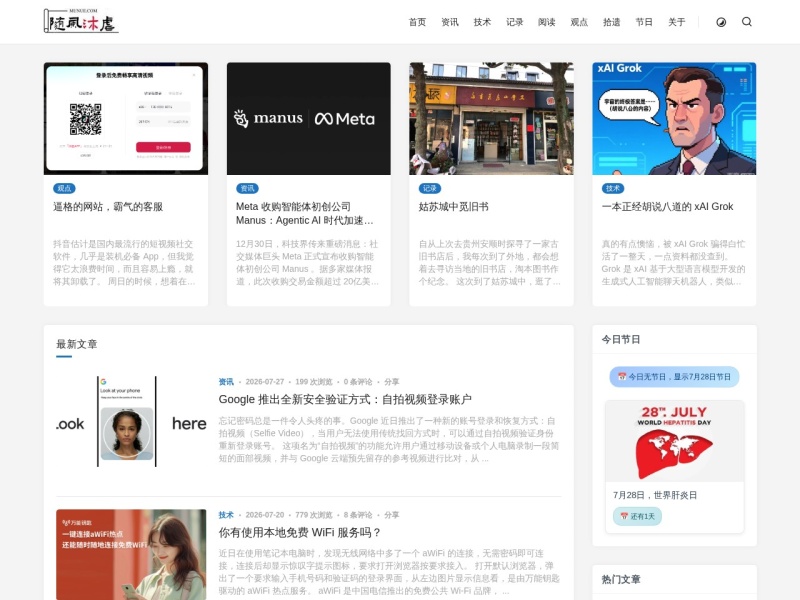Go to 技术 navigation item
Image resolution: width=800 pixels, height=600 pixels.
[x=482, y=22]
